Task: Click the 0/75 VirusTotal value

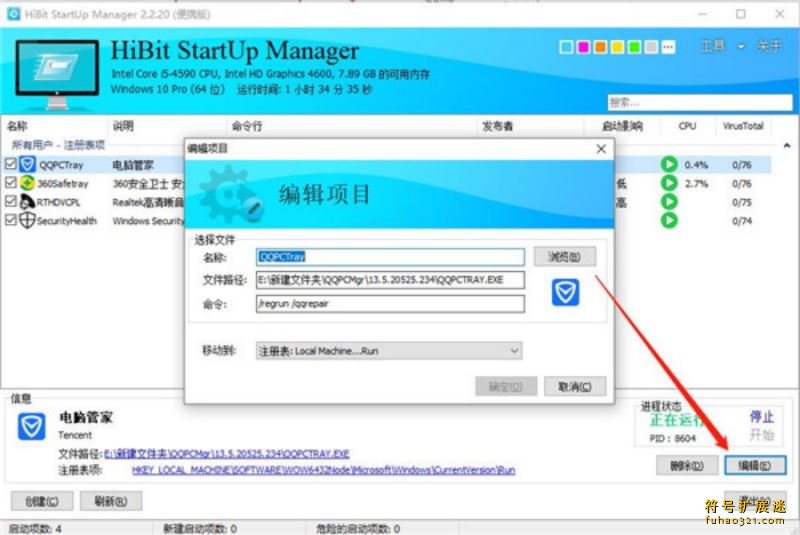Action: pyautogui.click(x=741, y=202)
